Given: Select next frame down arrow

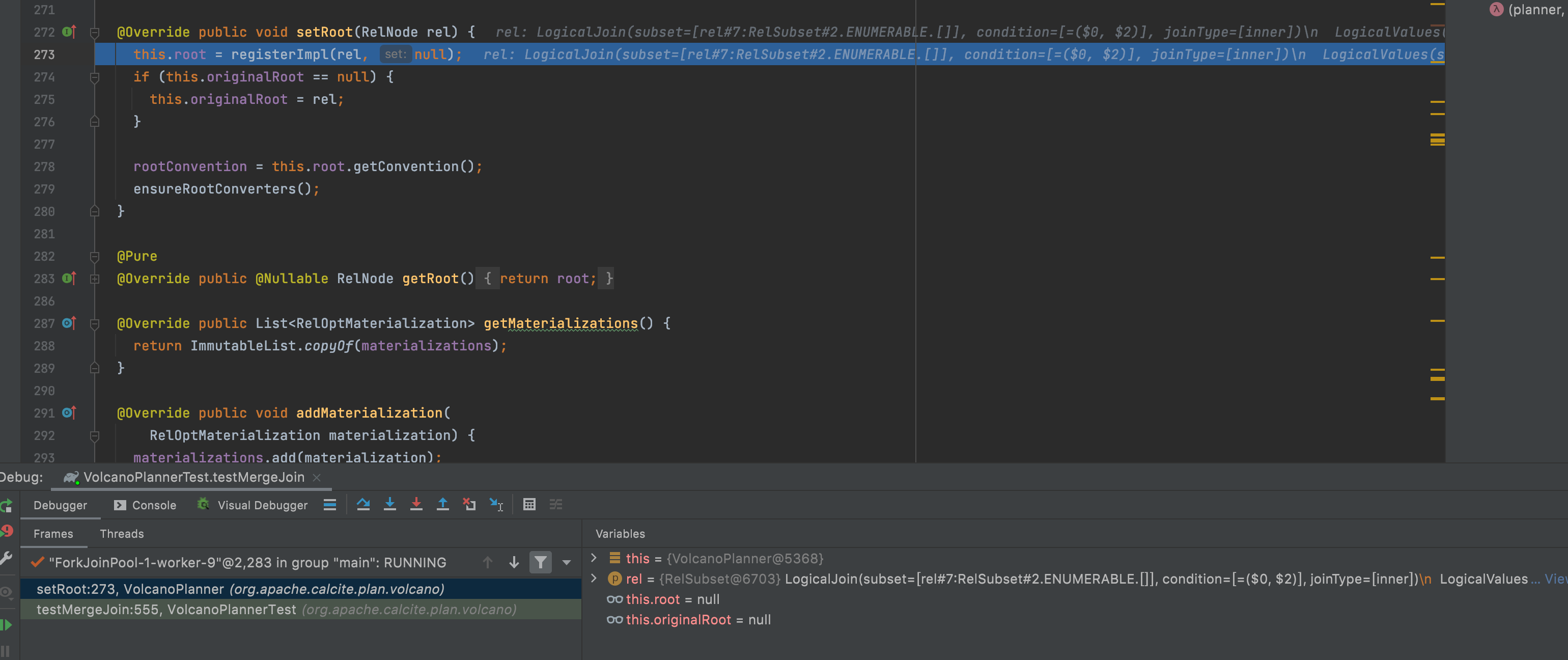Looking at the screenshot, I should (x=514, y=562).
